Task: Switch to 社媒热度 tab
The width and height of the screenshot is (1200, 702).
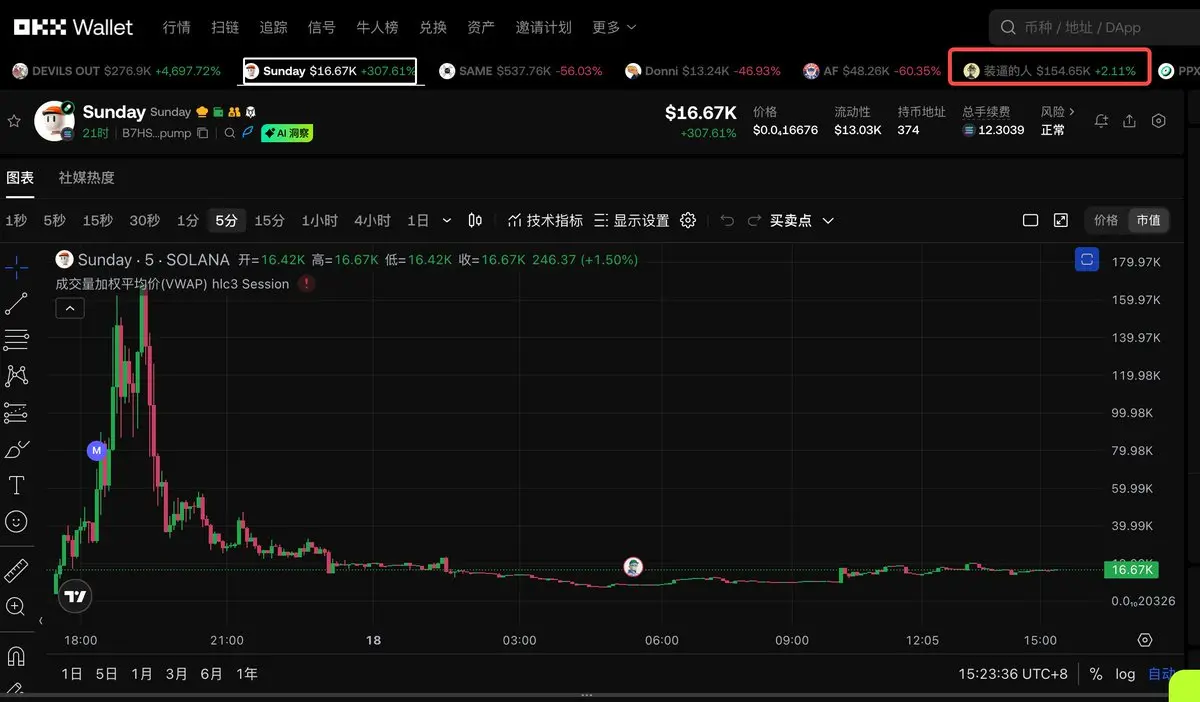Action: click(86, 177)
